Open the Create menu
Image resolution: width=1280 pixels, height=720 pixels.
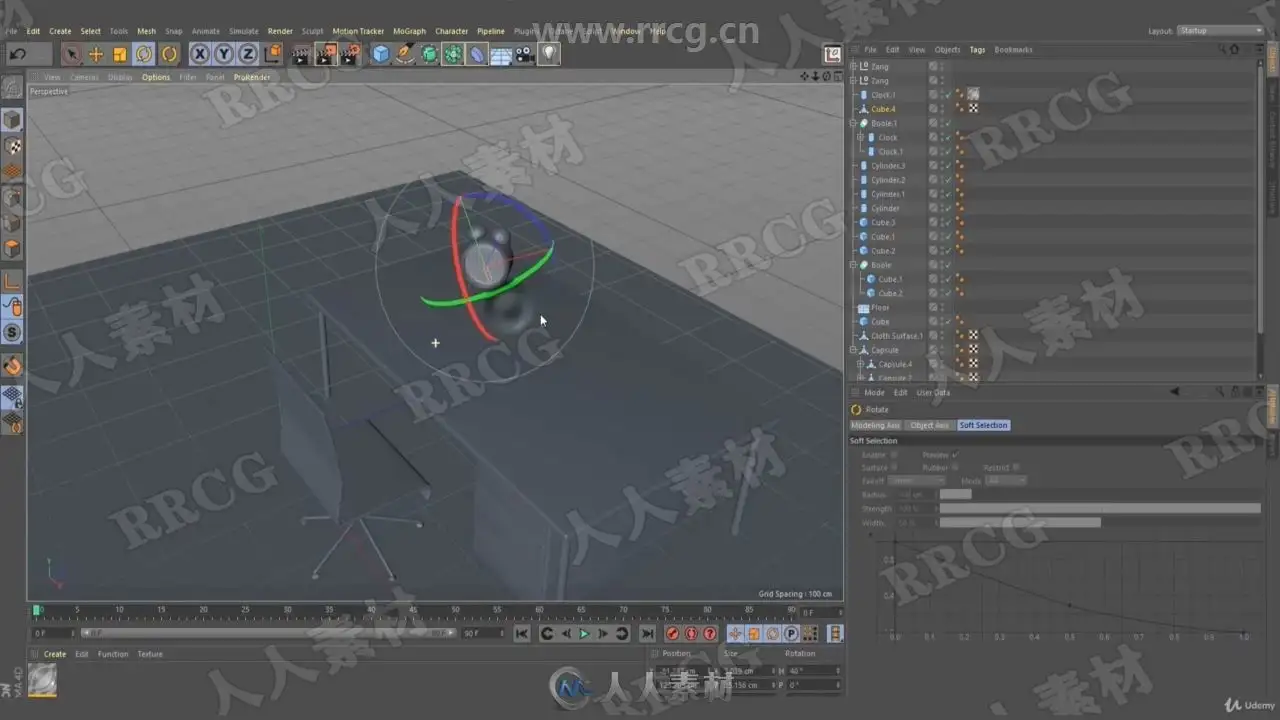(60, 31)
